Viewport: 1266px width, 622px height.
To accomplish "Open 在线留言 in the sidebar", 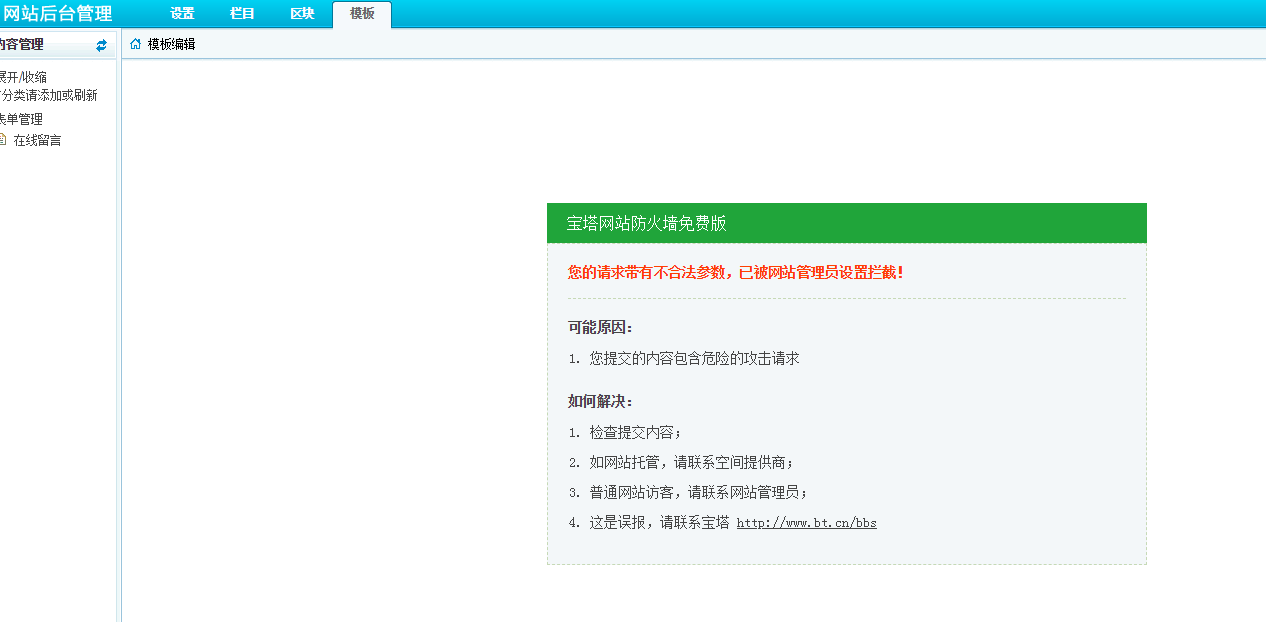I will [38, 140].
